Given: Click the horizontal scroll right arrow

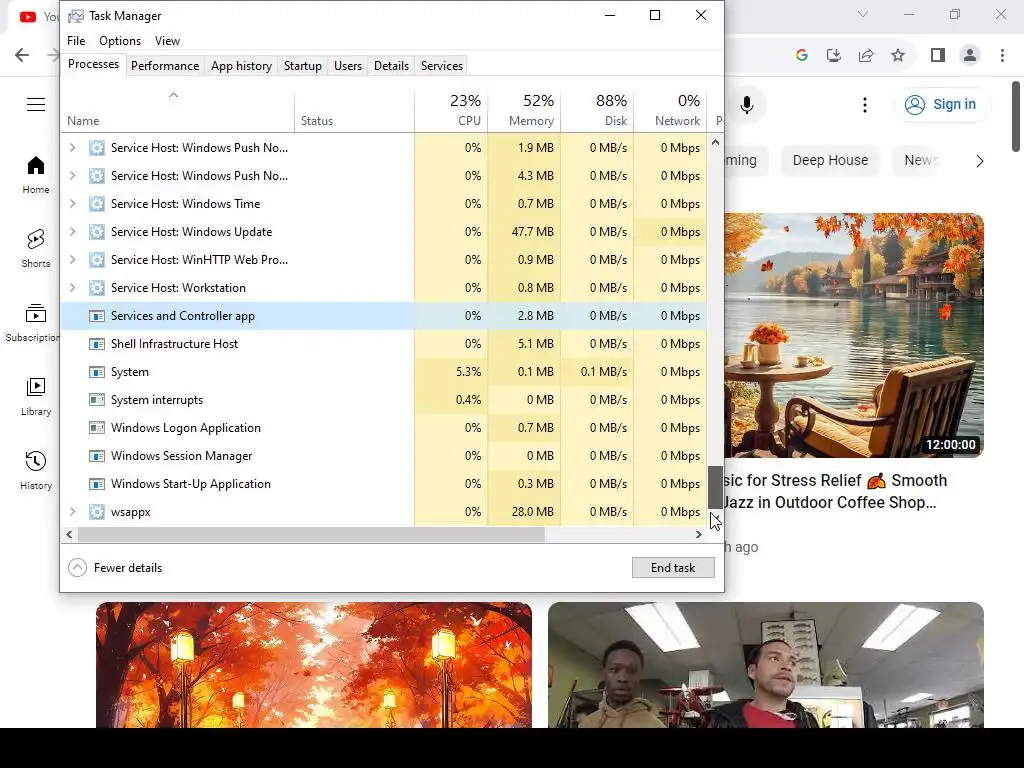Looking at the screenshot, I should pyautogui.click(x=699, y=535).
